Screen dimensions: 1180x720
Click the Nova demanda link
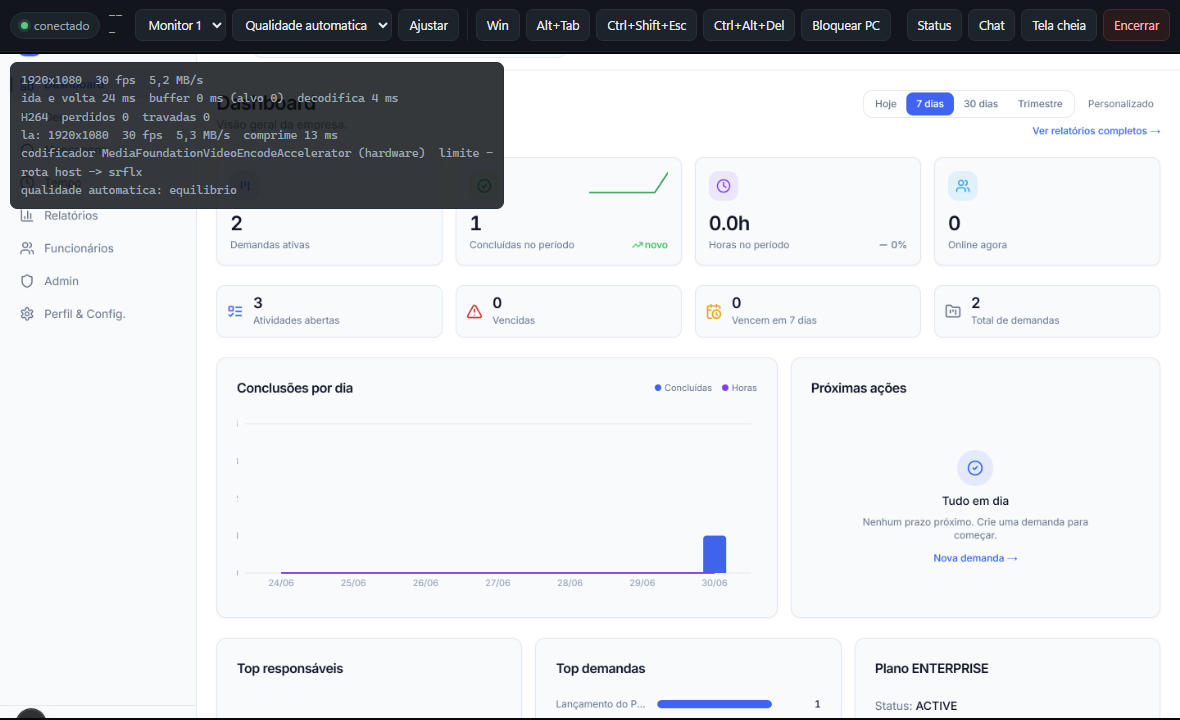pyautogui.click(x=975, y=558)
